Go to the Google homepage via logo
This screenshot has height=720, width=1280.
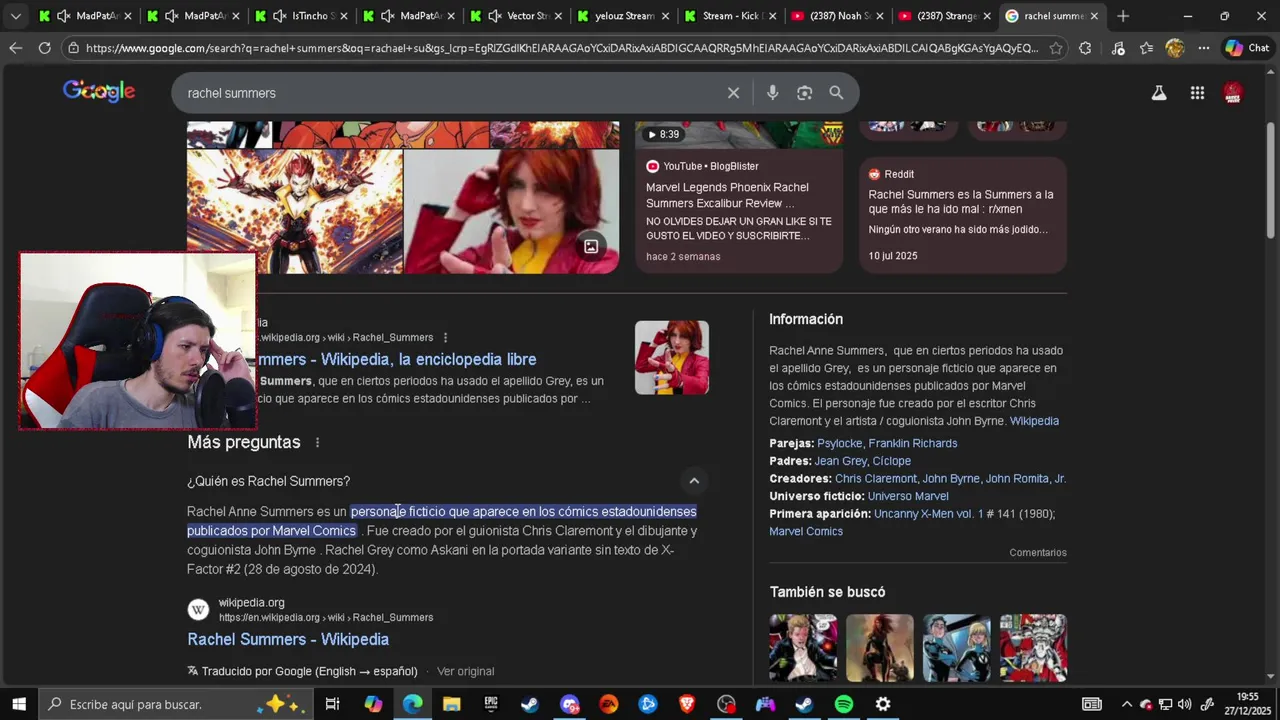[99, 91]
